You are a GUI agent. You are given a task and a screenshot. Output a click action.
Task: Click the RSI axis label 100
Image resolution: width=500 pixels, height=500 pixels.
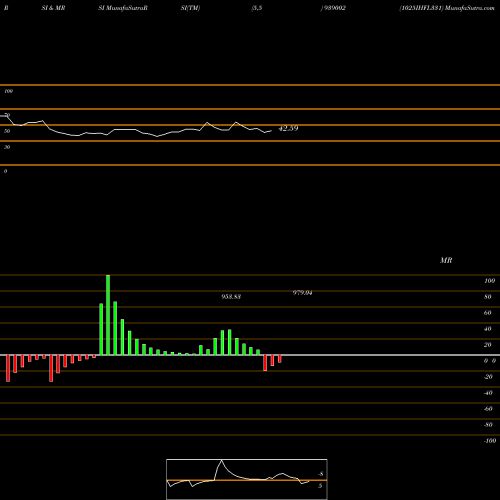(8, 91)
